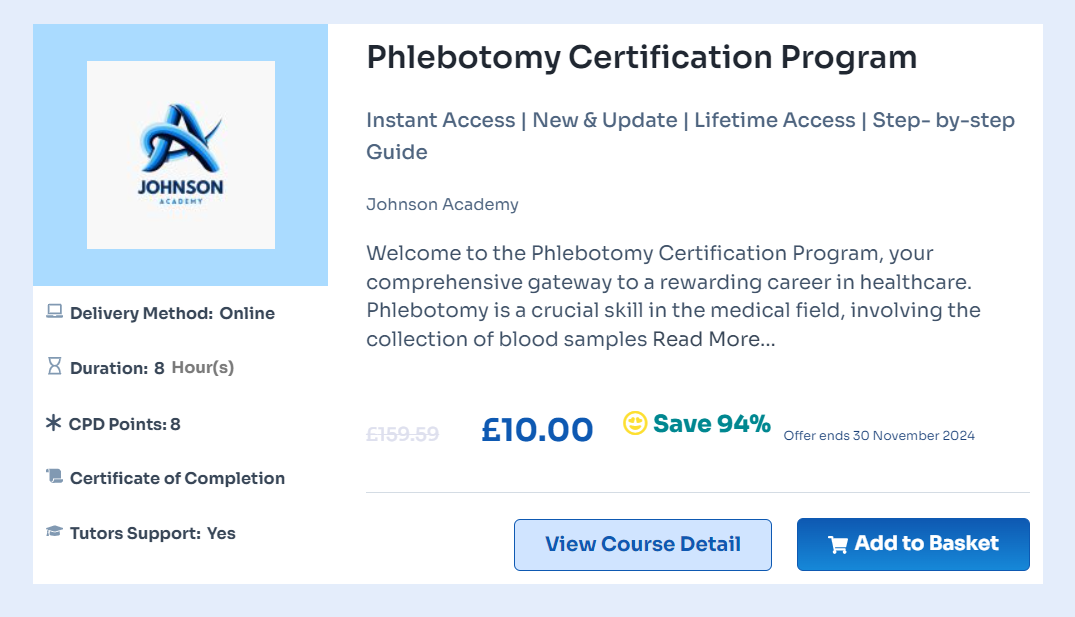Select the Duration hourglass icon
This screenshot has height=617, width=1075.
point(56,367)
